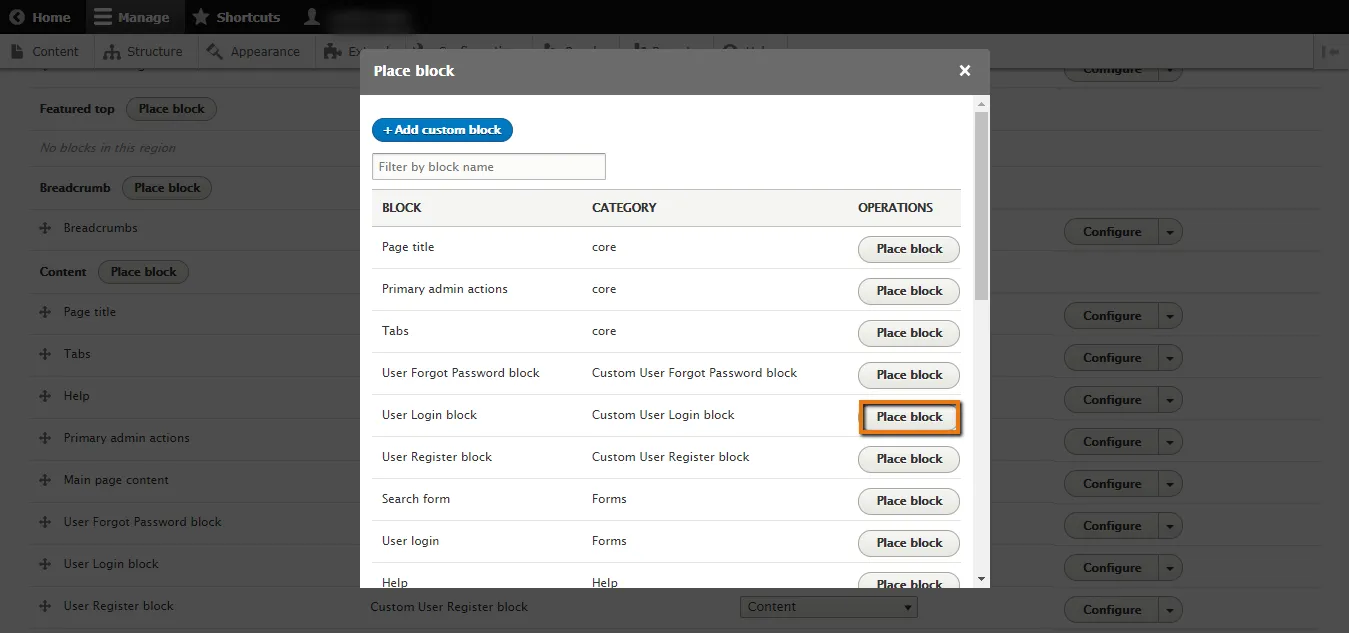
Task: Click the Filter by block name field
Action: [488, 167]
